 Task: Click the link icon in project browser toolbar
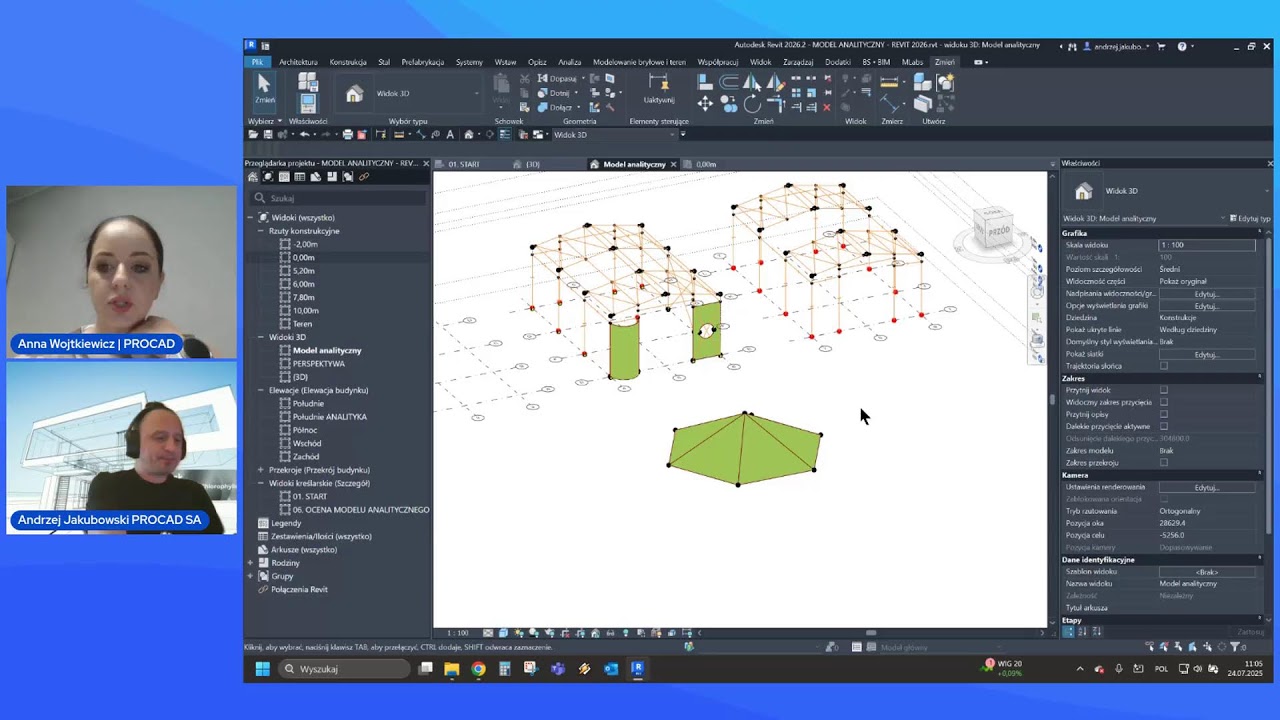click(364, 177)
